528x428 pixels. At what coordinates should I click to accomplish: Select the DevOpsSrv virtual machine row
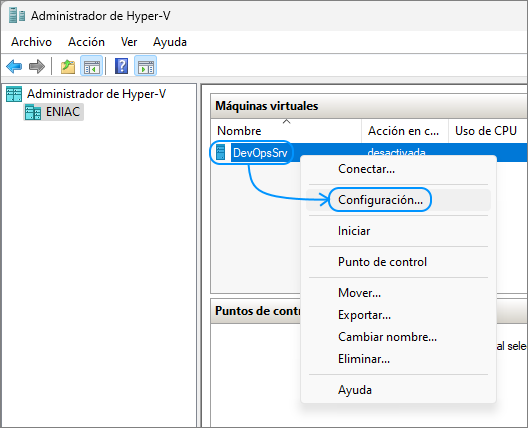tap(369, 152)
